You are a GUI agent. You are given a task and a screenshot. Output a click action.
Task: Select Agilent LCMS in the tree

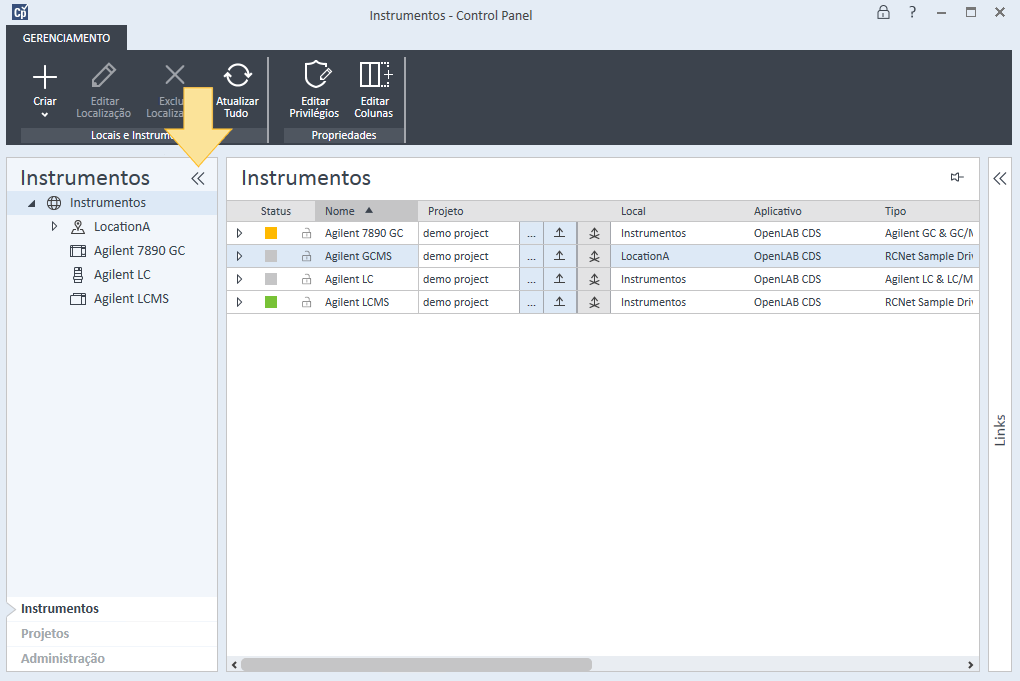coord(131,299)
